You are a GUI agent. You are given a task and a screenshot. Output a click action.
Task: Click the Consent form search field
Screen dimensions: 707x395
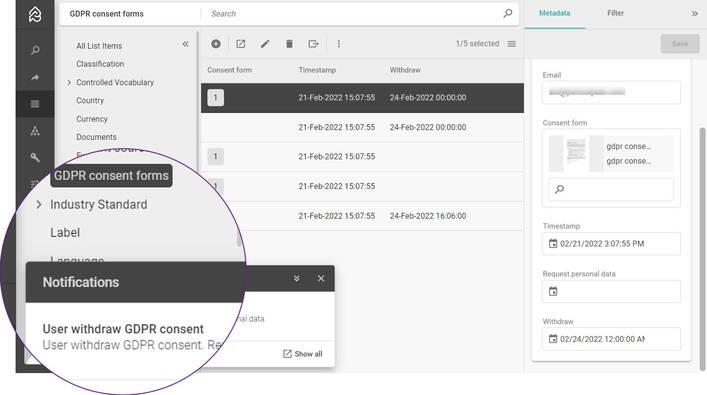click(611, 189)
